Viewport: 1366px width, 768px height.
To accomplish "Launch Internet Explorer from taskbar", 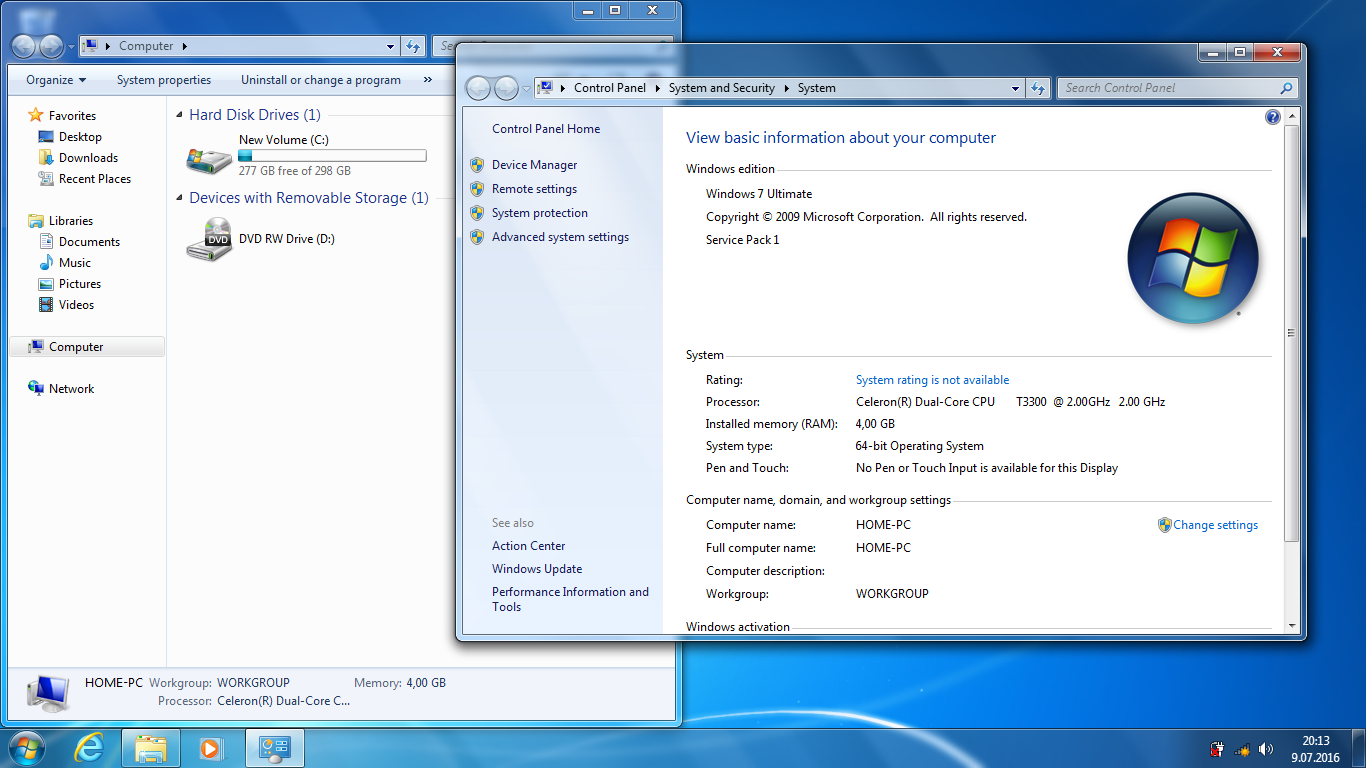I will point(90,748).
